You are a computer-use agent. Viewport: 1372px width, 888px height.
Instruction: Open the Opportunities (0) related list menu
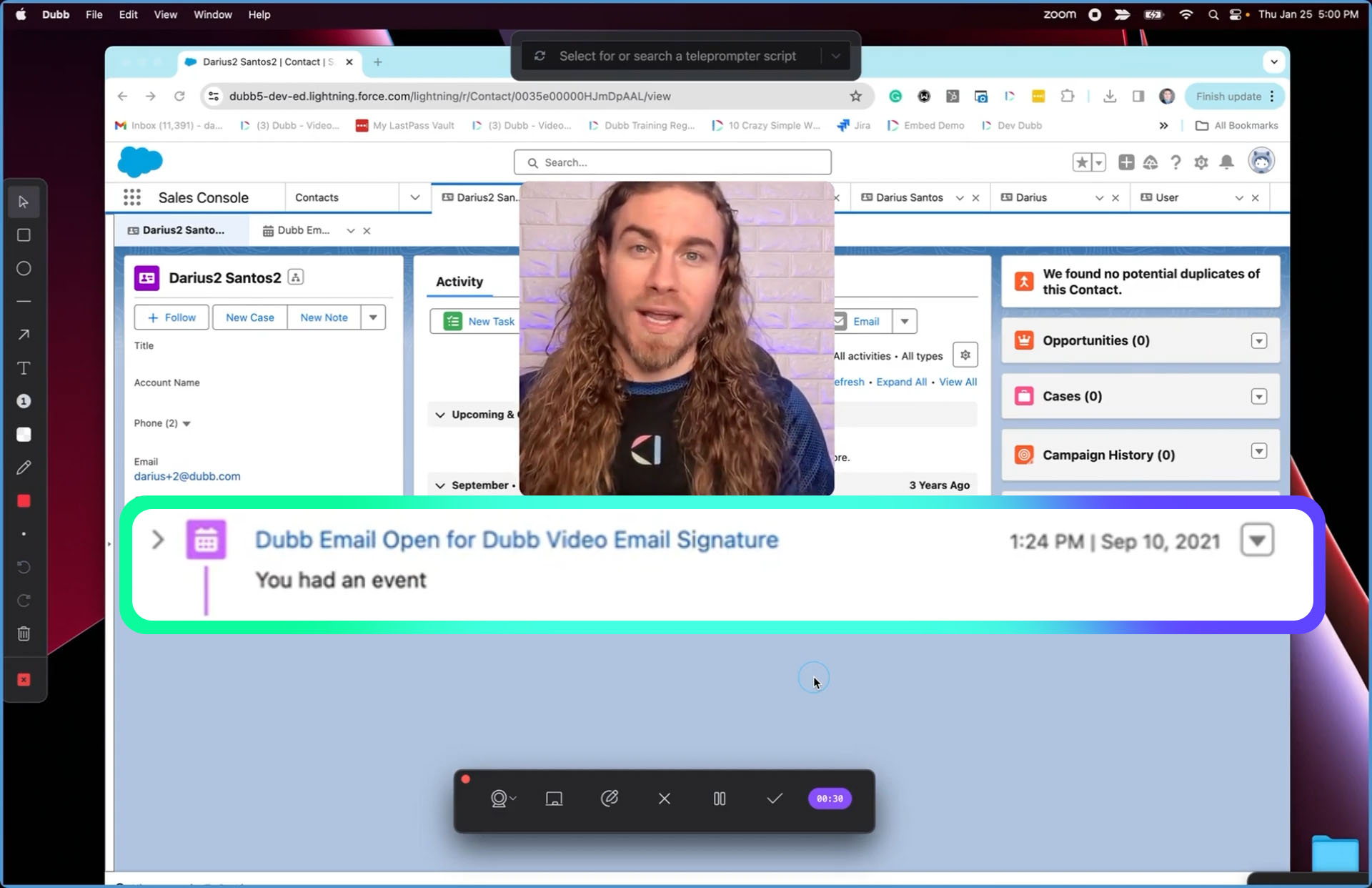(1259, 341)
